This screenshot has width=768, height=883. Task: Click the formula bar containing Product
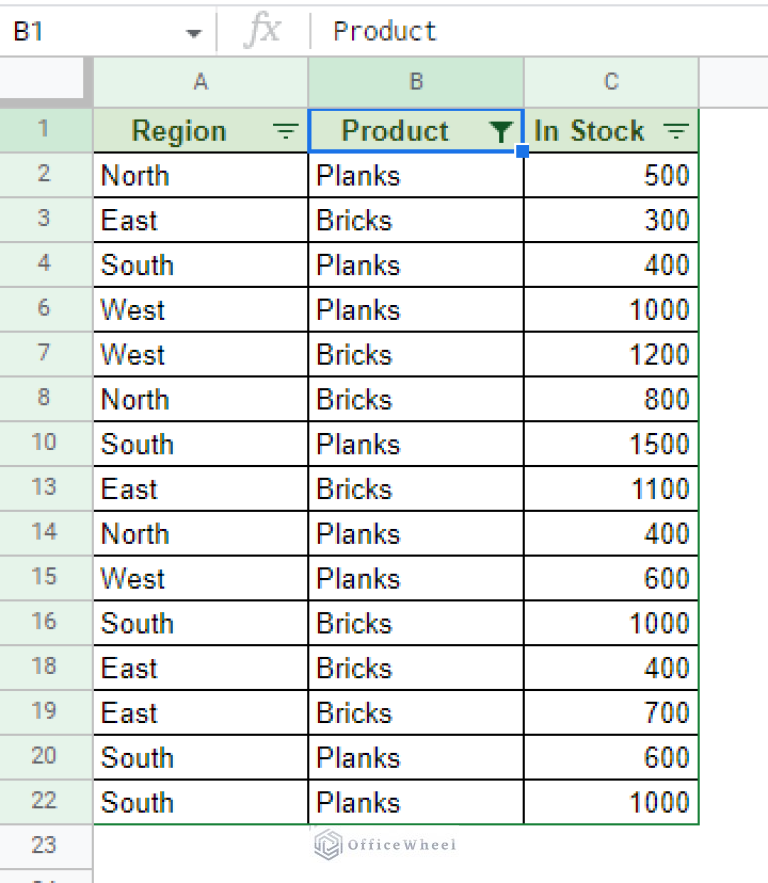540,31
